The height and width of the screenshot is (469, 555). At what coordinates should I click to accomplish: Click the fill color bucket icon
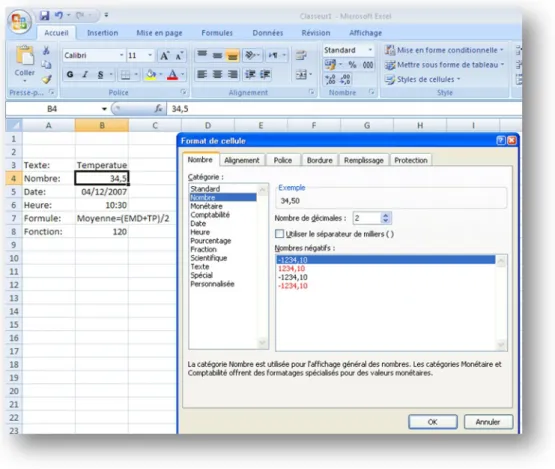click(x=151, y=75)
